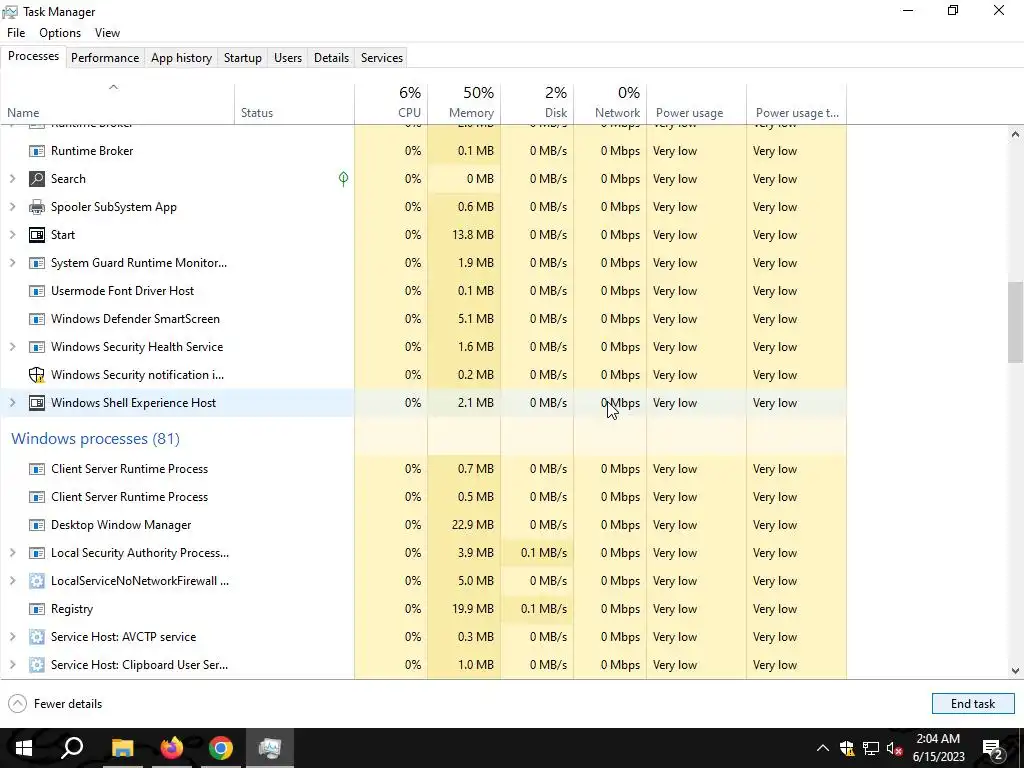Click the Registry process icon
1024x768 pixels.
37,609
